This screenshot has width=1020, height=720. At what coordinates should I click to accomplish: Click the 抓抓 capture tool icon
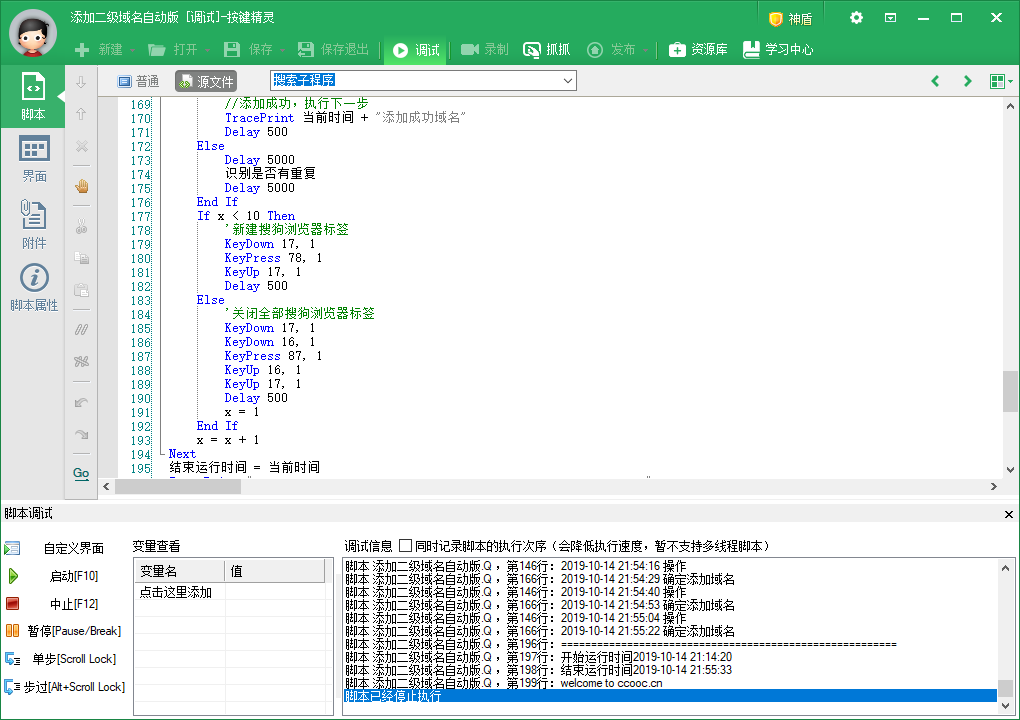[x=532, y=50]
